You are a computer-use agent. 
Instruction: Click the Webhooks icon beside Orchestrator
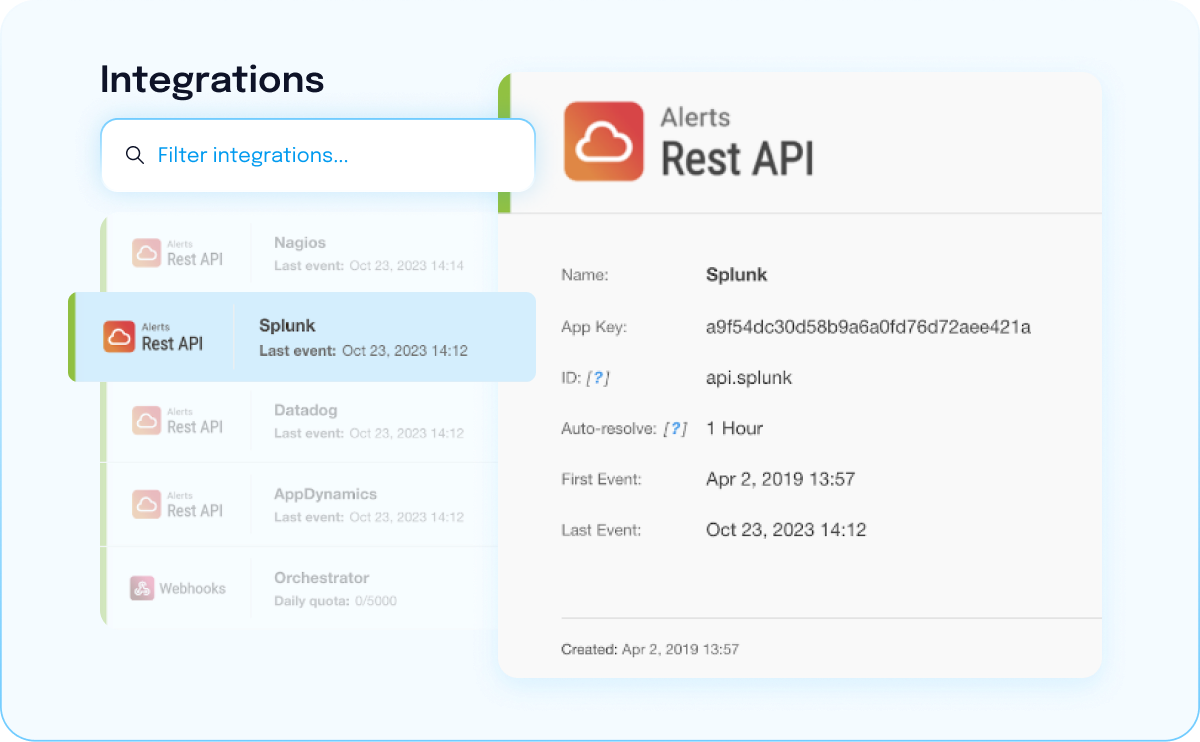click(142, 588)
